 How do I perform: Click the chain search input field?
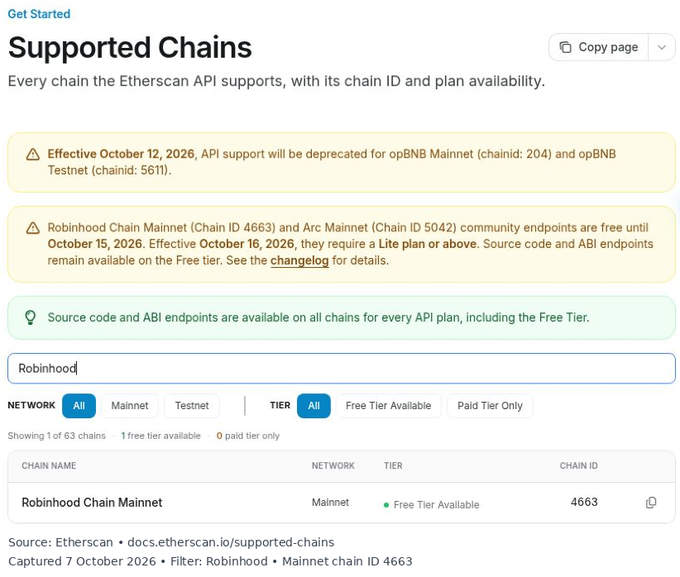point(341,368)
